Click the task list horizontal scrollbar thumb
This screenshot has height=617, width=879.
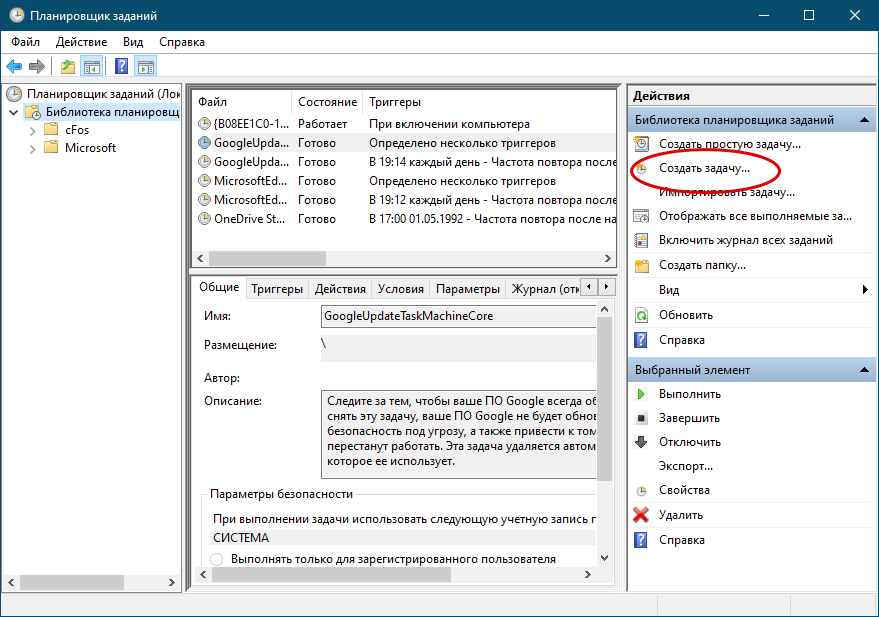point(267,258)
